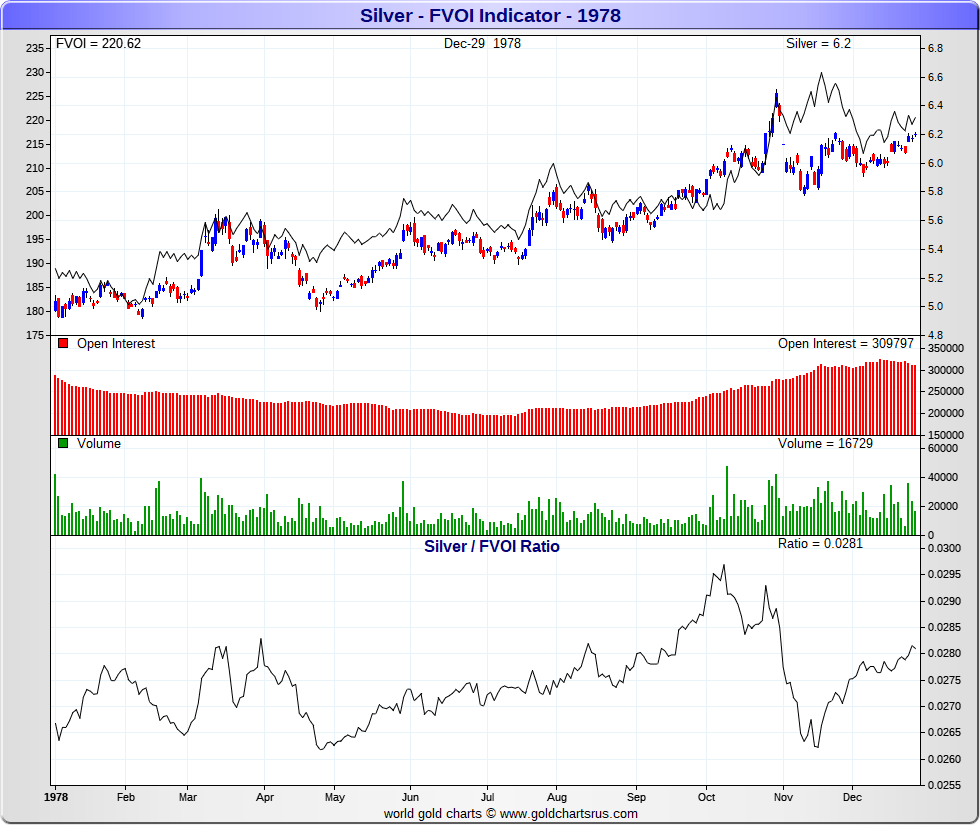
Task: Select the 'FVOI = 220.62' readout
Action: (98, 44)
